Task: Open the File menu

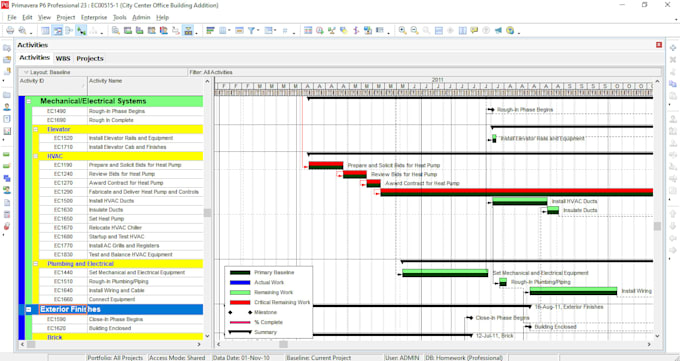Action: [x=12, y=17]
